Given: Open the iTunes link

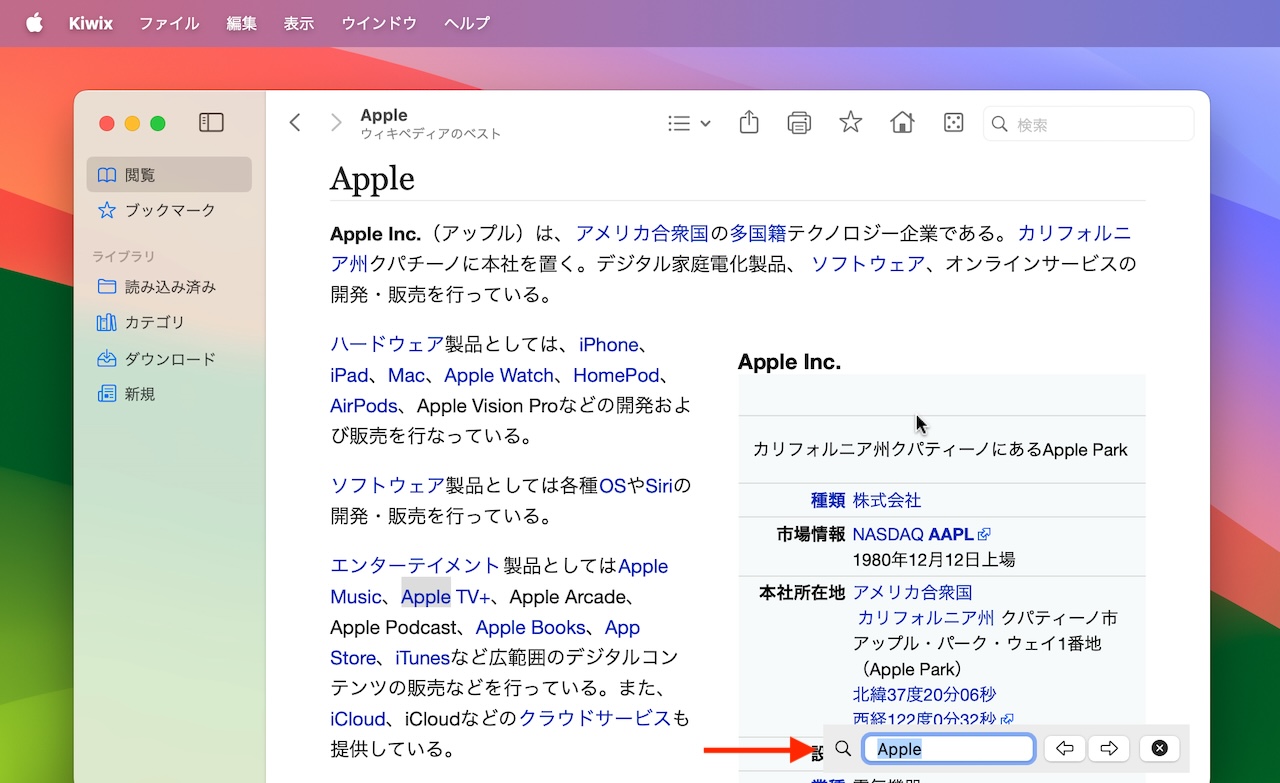Looking at the screenshot, I should click(x=422, y=658).
